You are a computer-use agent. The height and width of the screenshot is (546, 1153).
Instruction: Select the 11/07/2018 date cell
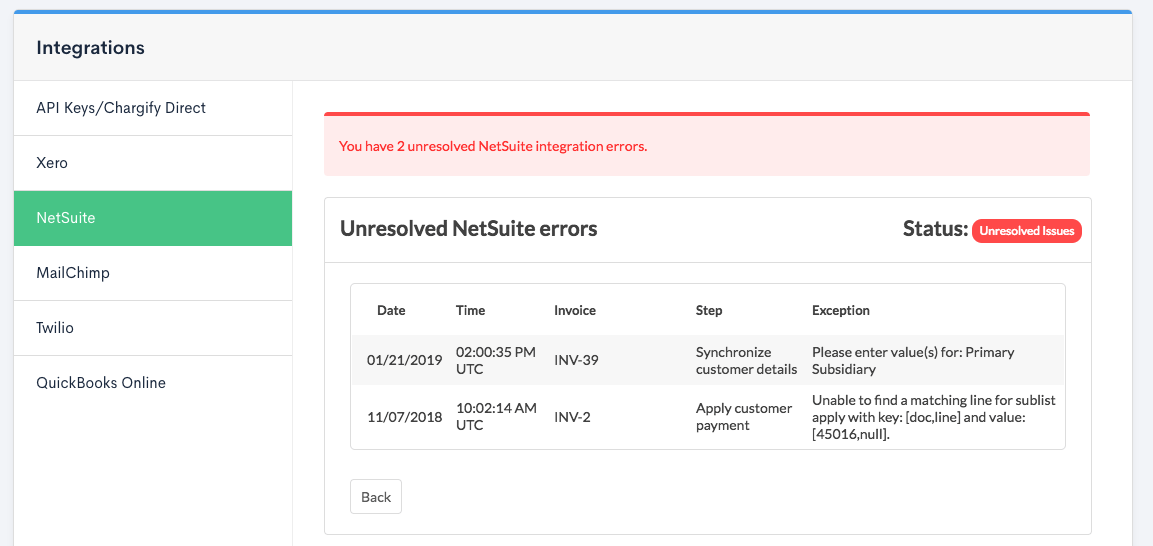(404, 417)
